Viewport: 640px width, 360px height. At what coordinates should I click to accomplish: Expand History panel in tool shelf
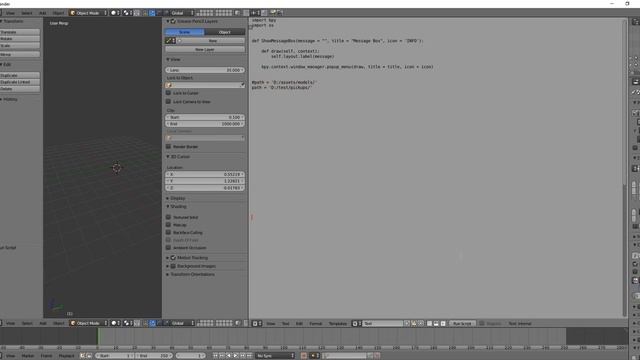point(9,99)
